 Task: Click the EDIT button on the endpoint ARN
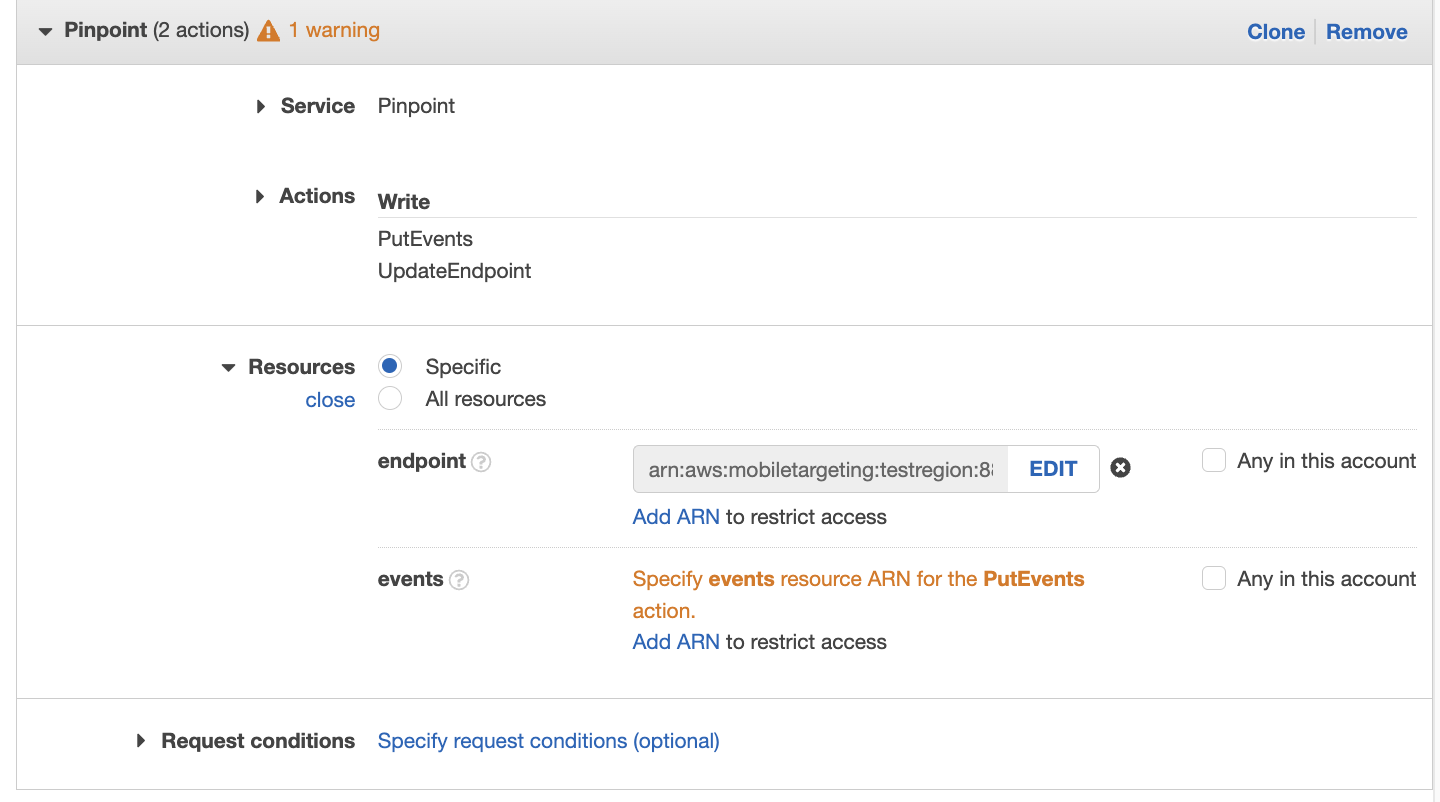pyautogui.click(x=1051, y=468)
